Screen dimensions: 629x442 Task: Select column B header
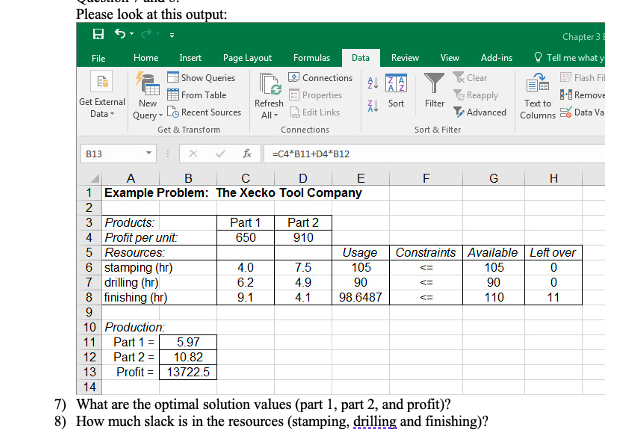tap(188, 178)
